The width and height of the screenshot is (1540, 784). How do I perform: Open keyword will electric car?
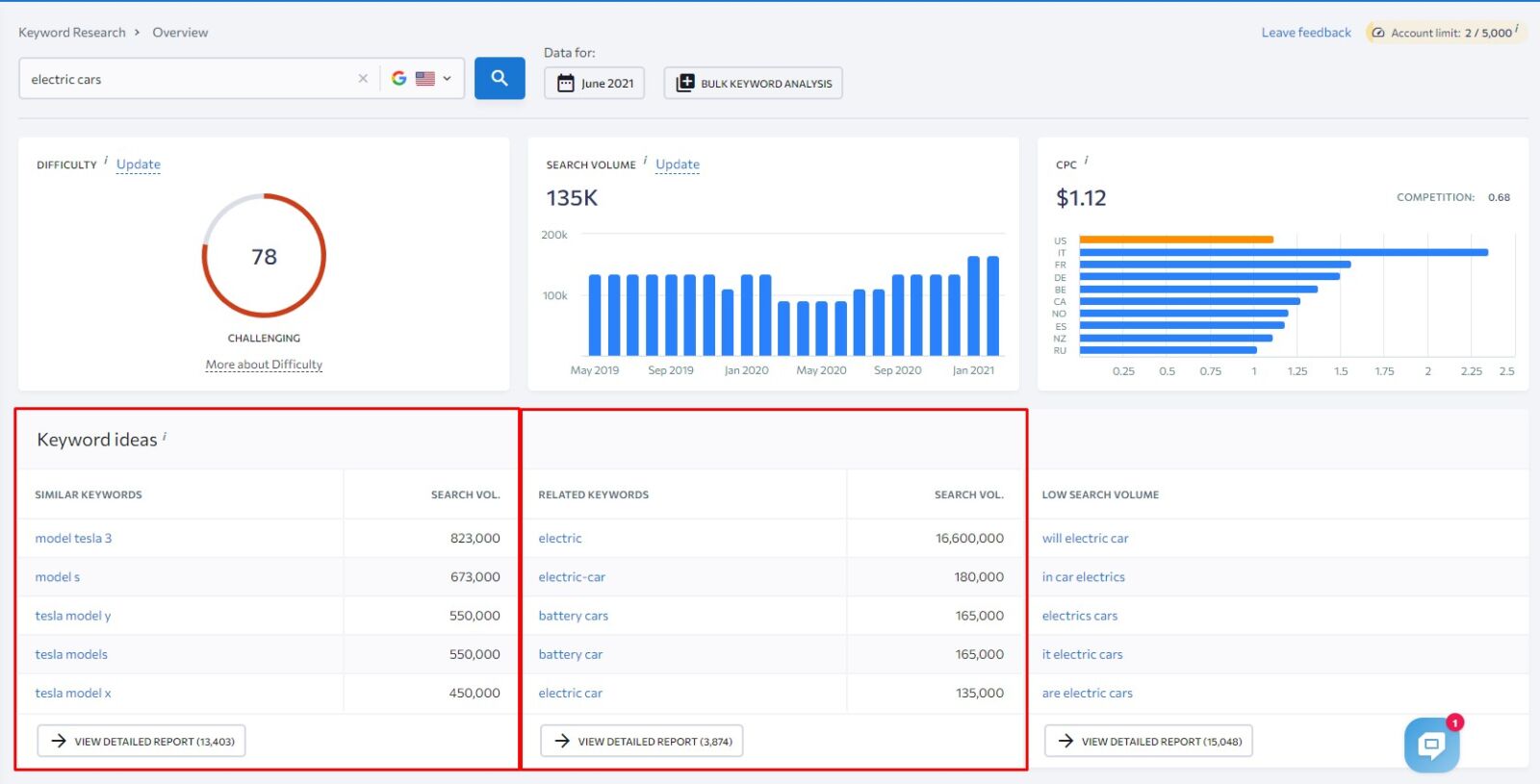(1085, 539)
